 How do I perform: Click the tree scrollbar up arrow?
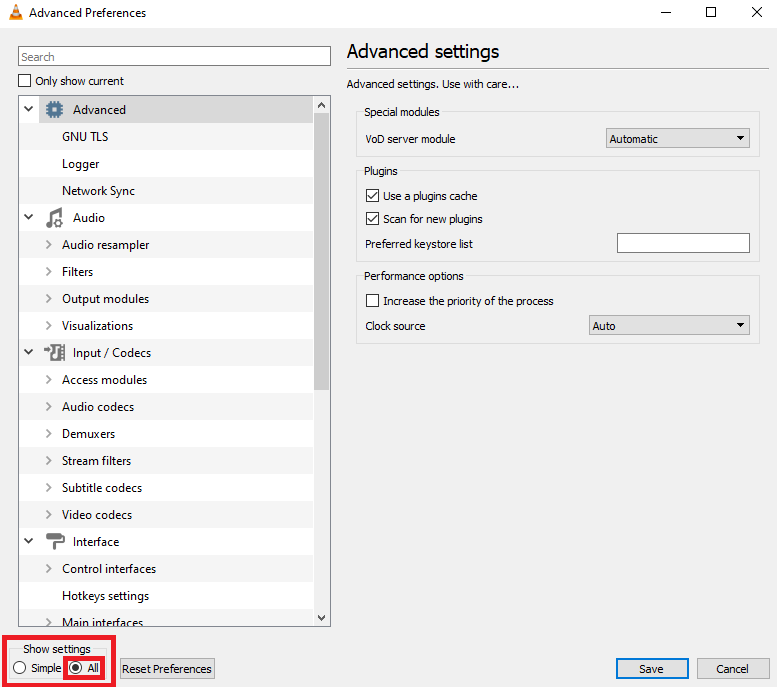coord(321,105)
